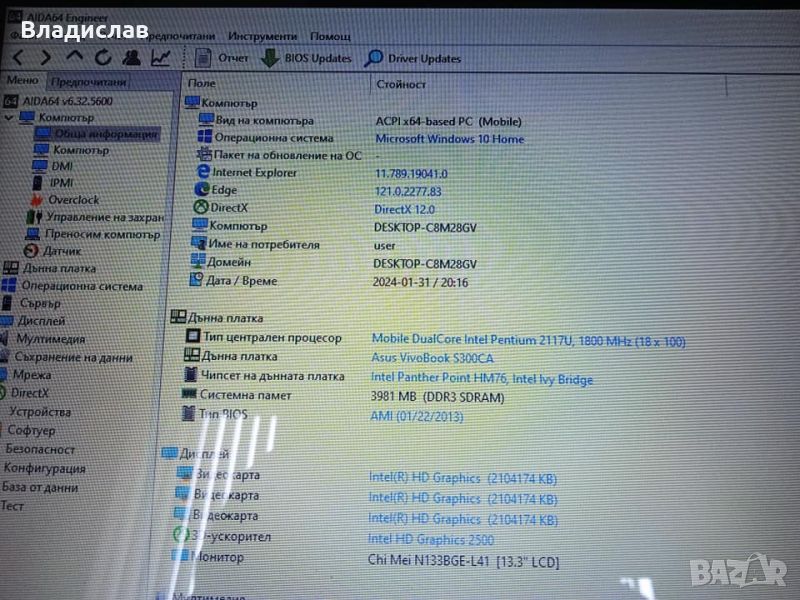Click the Дънна платка section header in list
The width and height of the screenshot is (800, 600).
coord(217,318)
